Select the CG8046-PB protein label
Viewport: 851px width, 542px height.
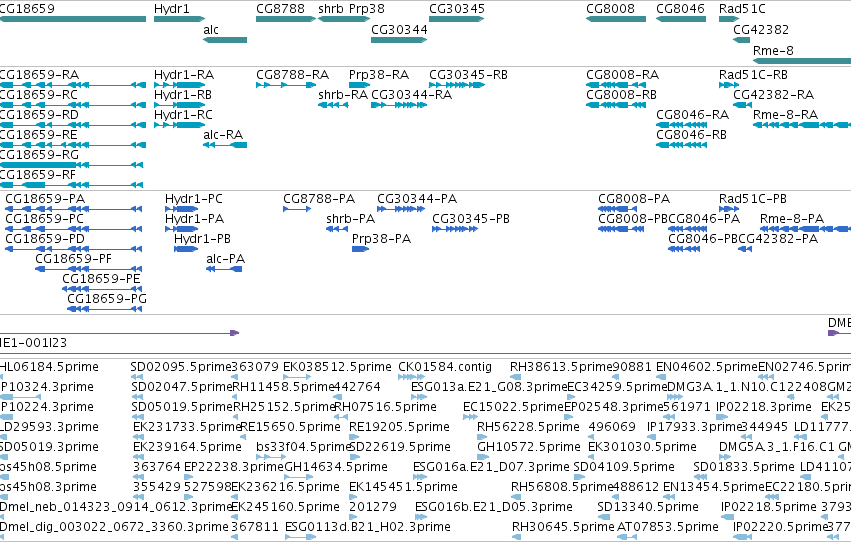pos(703,239)
